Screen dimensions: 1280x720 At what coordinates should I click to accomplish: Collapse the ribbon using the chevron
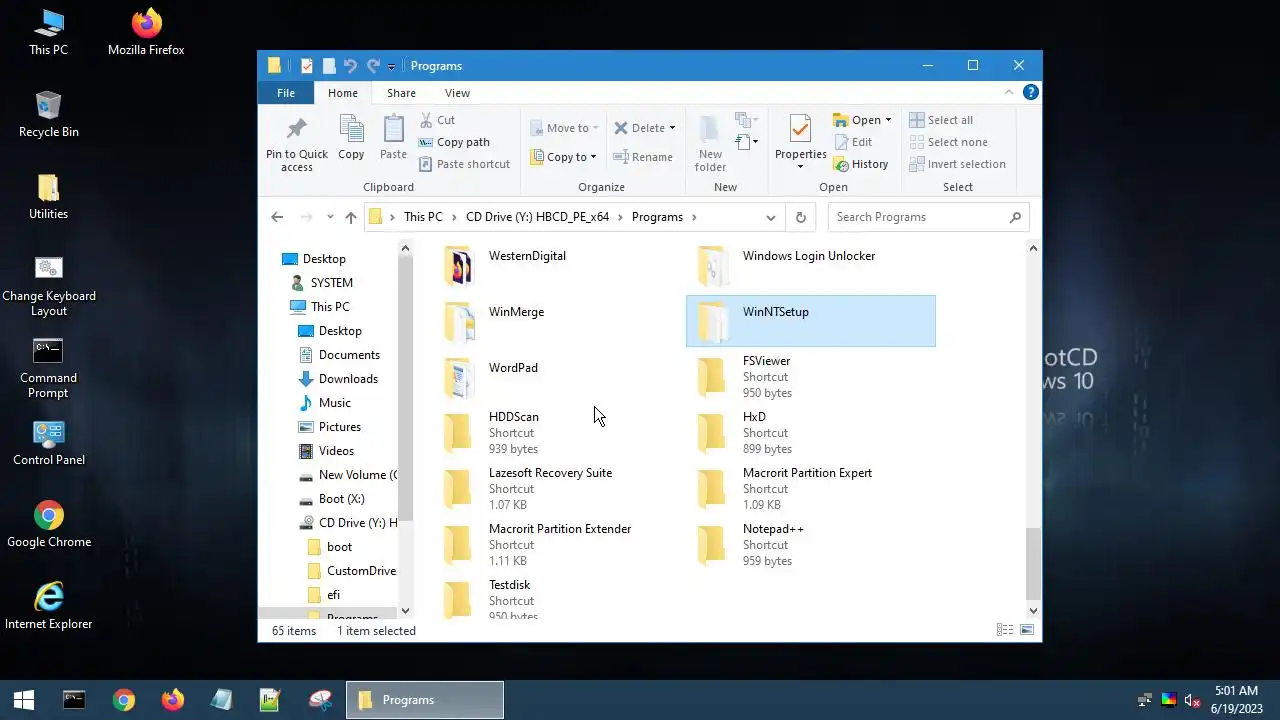click(1008, 92)
